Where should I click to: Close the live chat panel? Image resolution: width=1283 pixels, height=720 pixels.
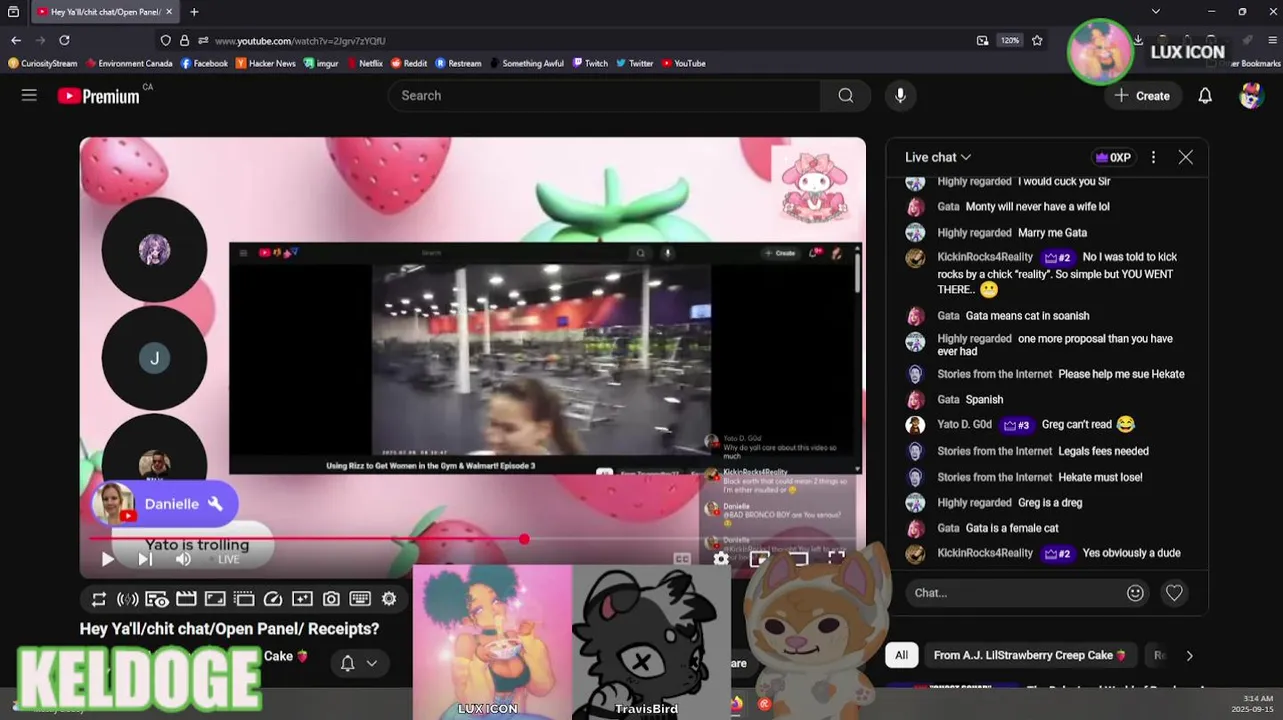(x=1185, y=157)
